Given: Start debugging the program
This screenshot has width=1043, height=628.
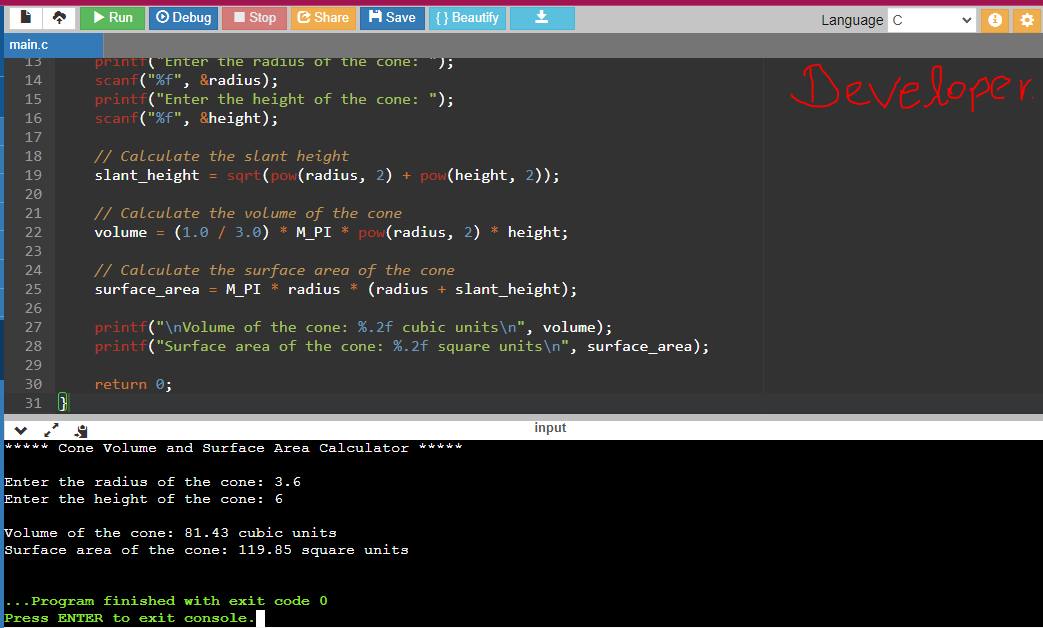Looking at the screenshot, I should [x=183, y=17].
